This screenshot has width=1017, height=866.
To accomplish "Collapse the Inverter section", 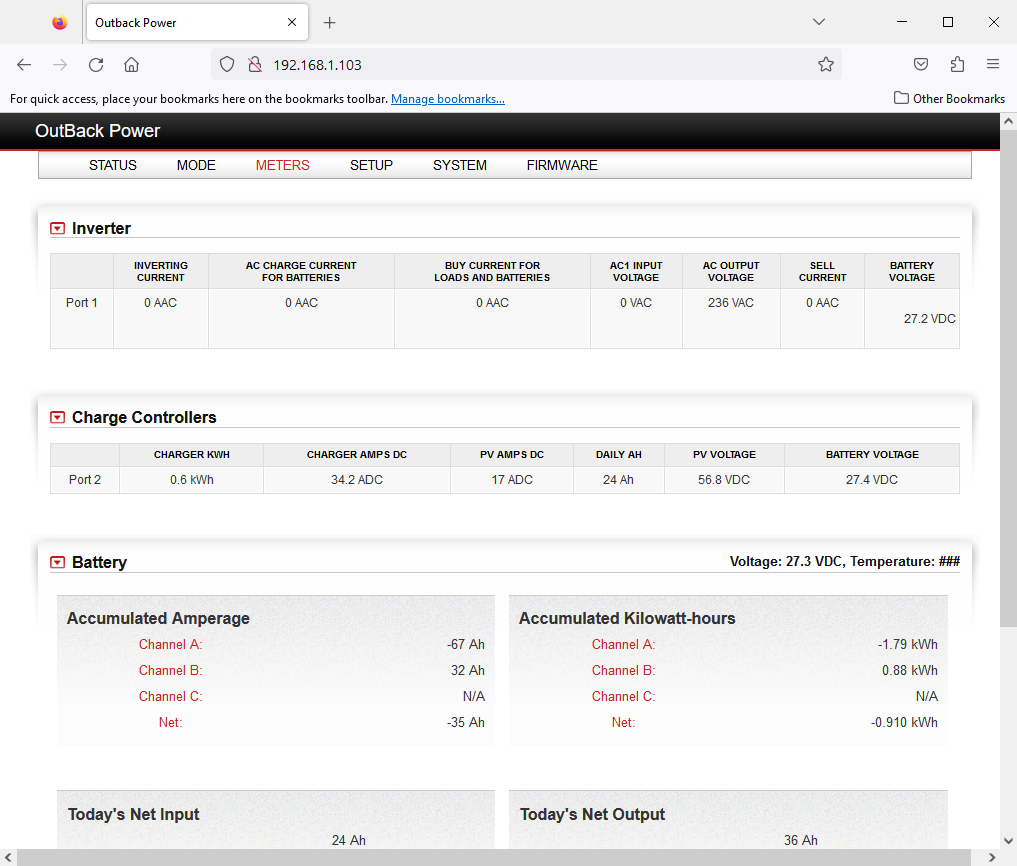I will (x=58, y=229).
